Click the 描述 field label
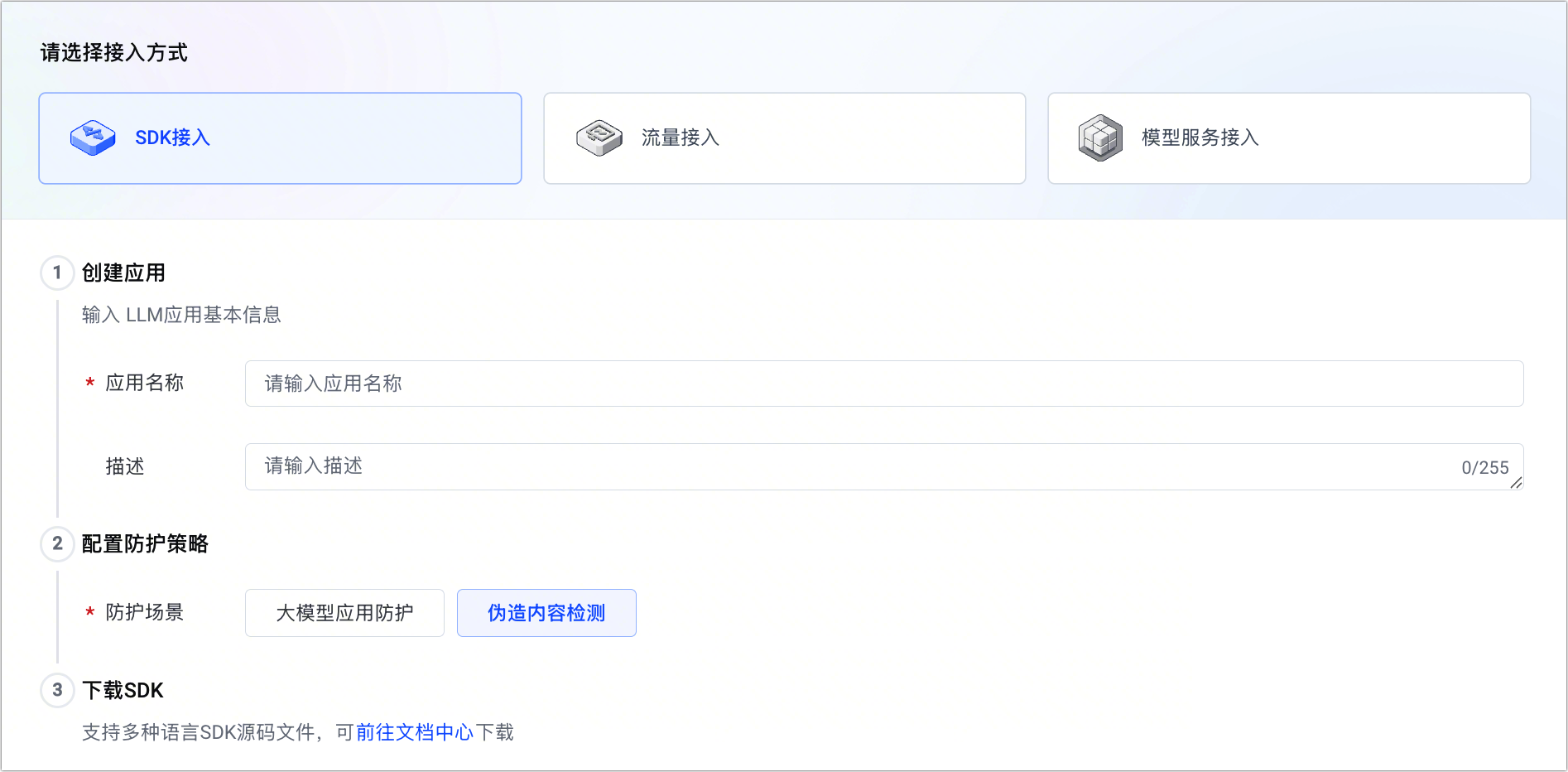The height and width of the screenshot is (772, 1568). tap(125, 466)
